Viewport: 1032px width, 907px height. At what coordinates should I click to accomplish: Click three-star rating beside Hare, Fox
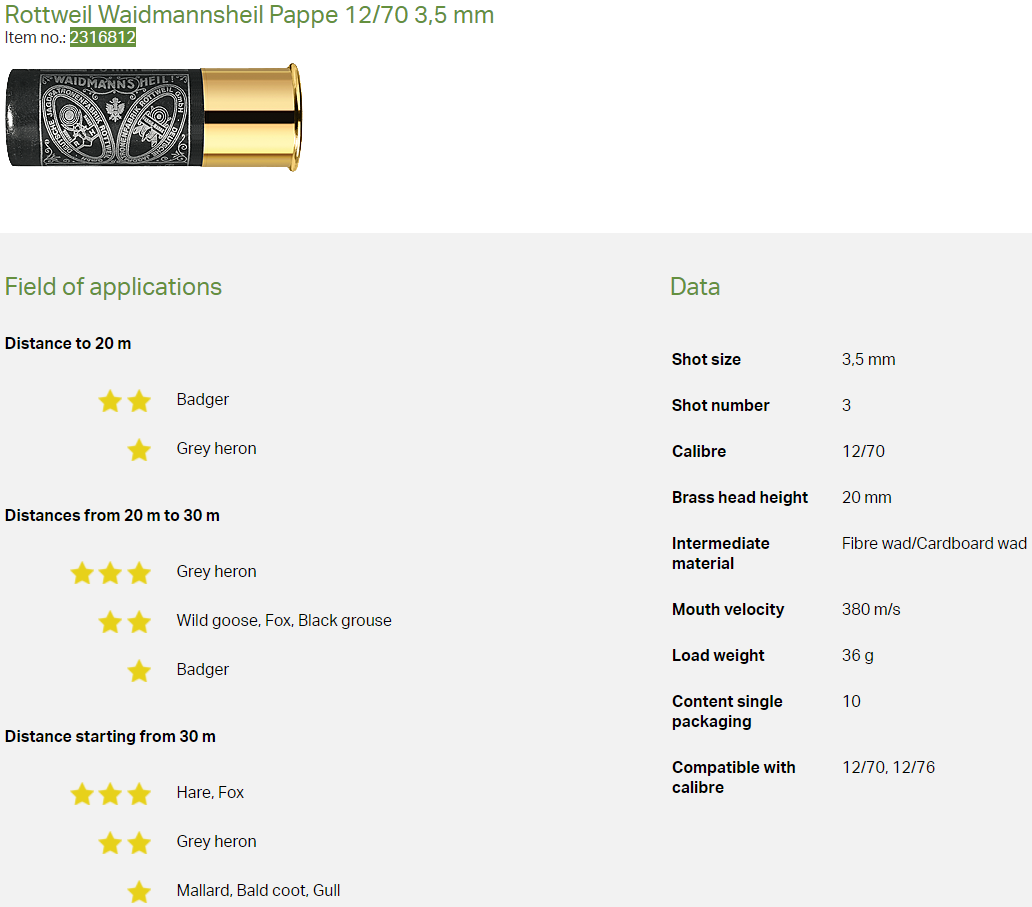click(111, 794)
